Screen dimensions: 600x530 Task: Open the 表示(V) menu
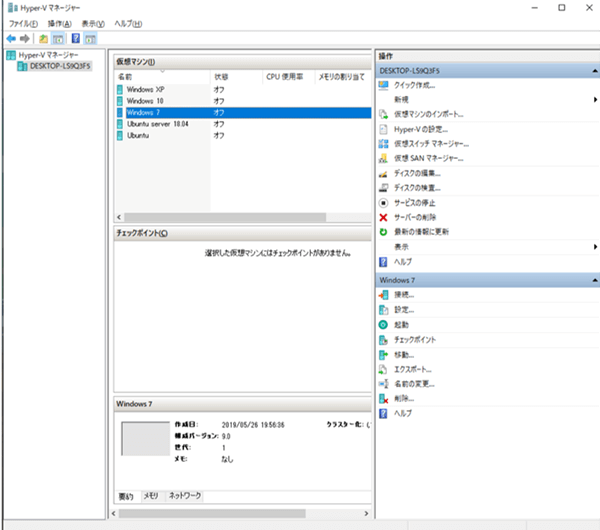tap(93, 24)
